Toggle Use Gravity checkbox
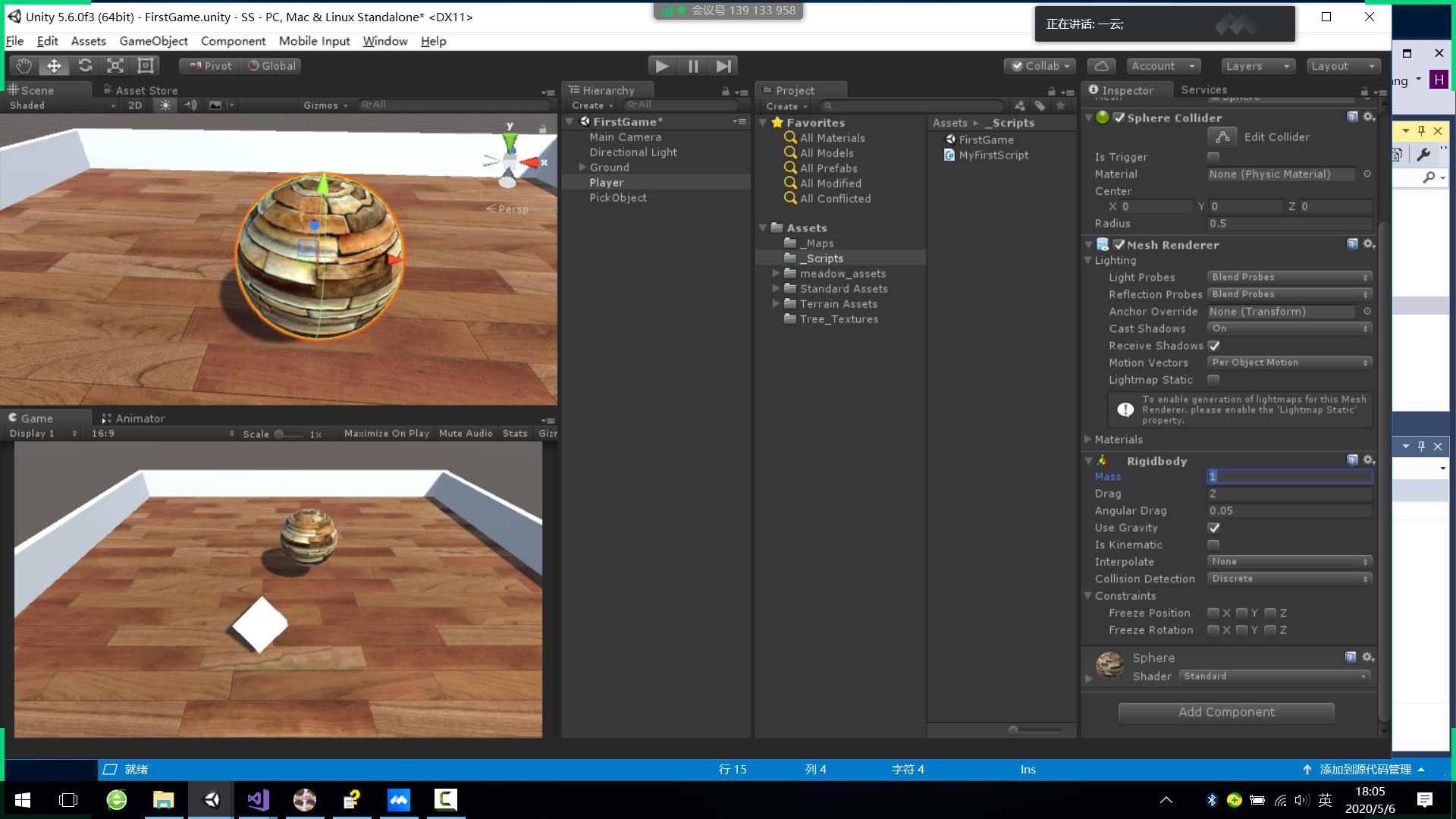Screen dimensions: 1456x819 (1213, 528)
